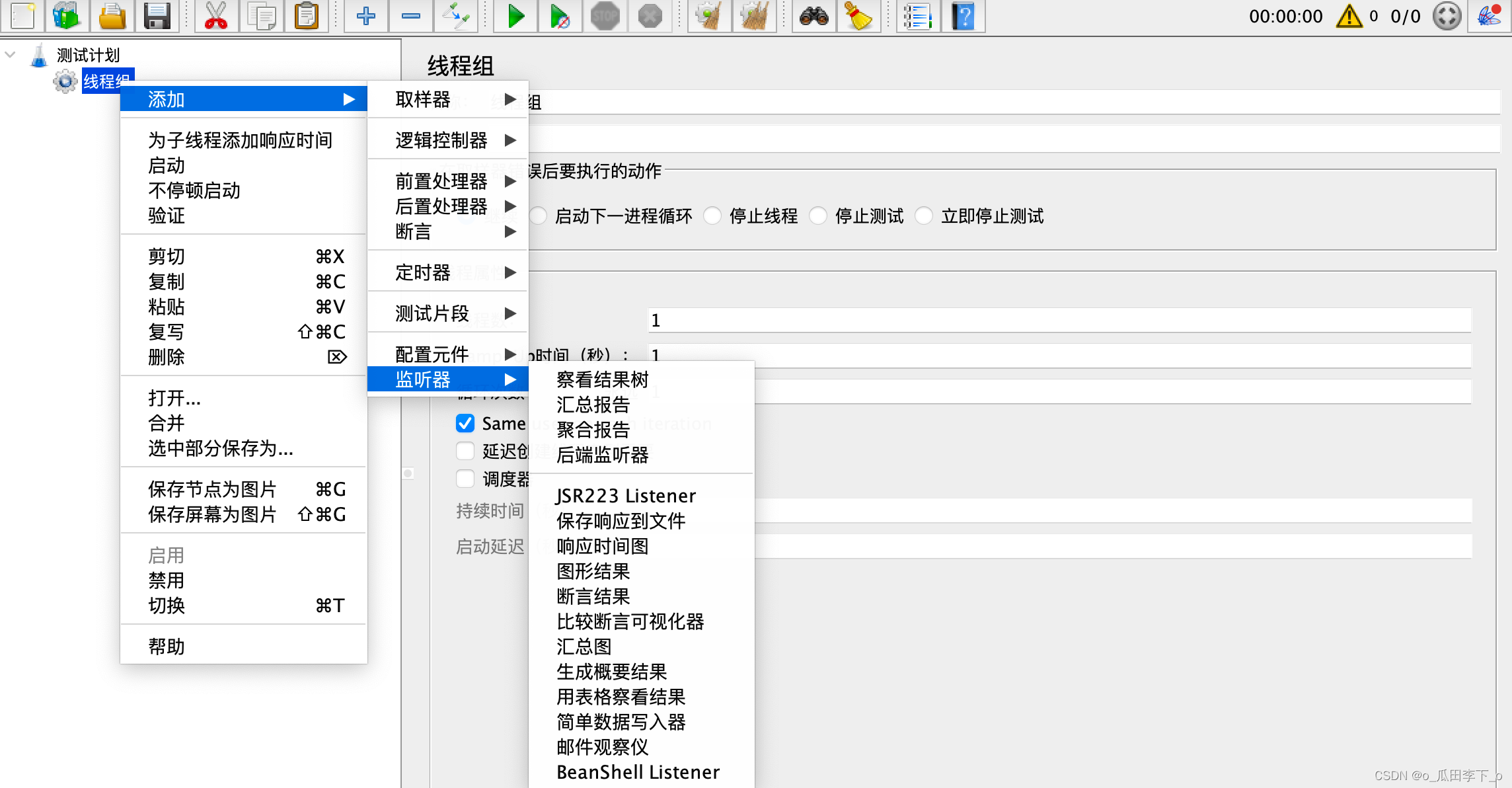Click the broom Reset Search icon
The height and width of the screenshot is (788, 1512).
(858, 16)
